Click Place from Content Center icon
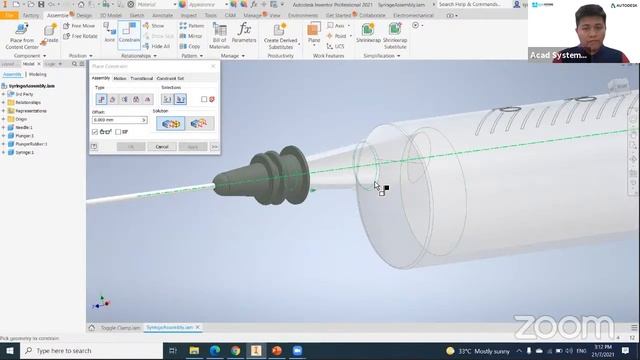 (22, 30)
